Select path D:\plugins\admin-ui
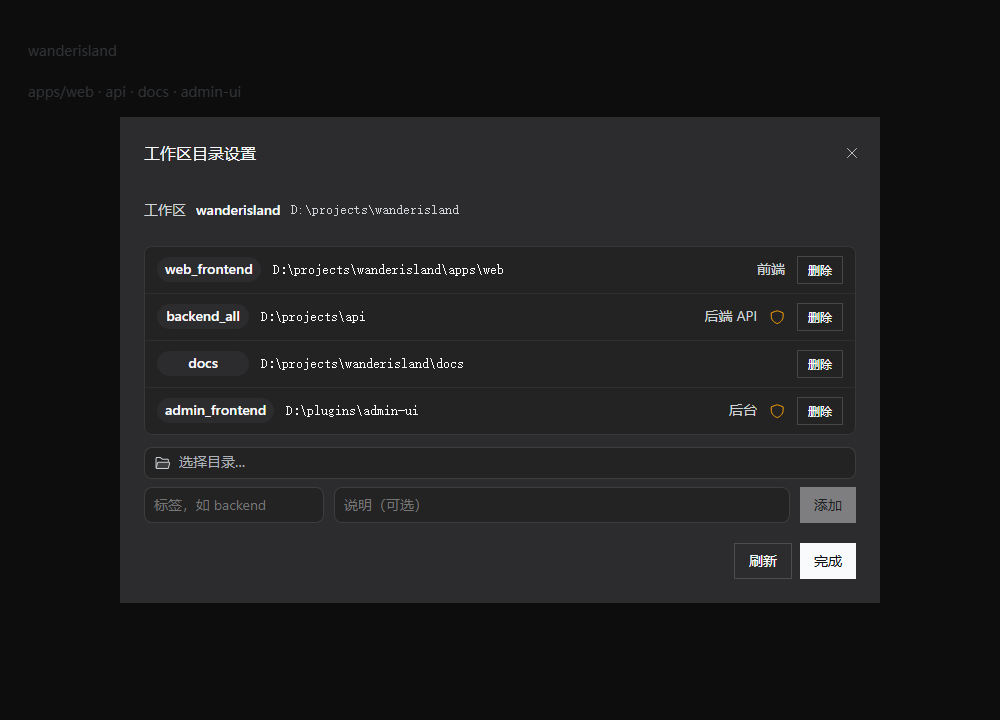The image size is (1000, 720). click(x=351, y=411)
